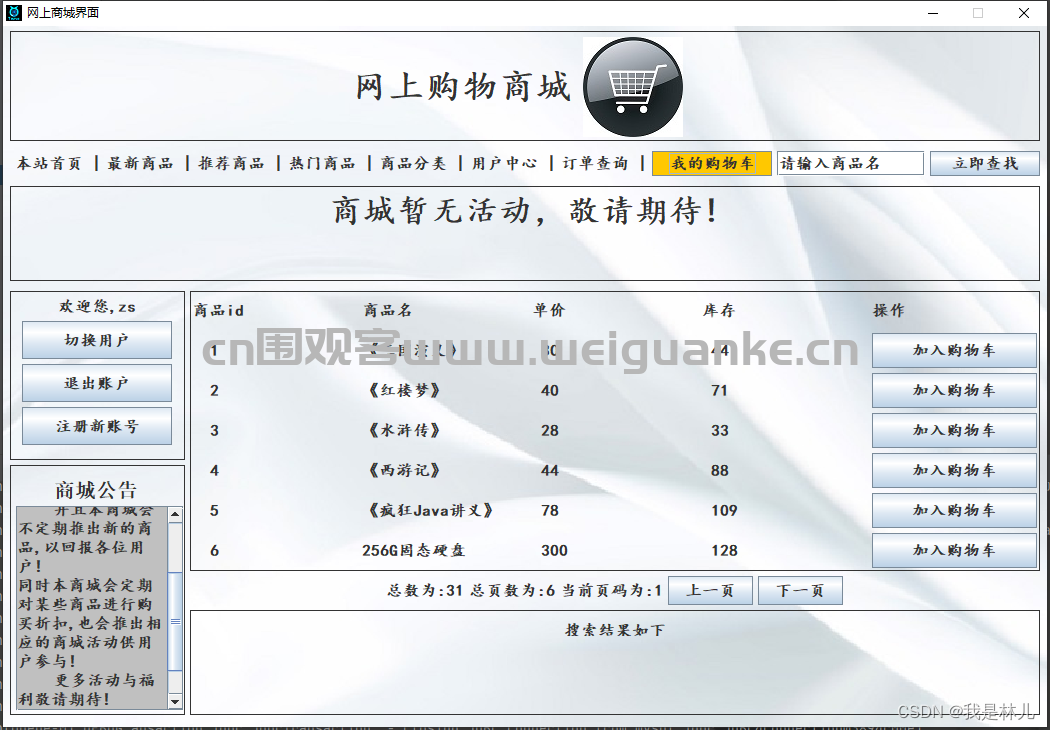Click price 300 of 256G固态硬盘
This screenshot has width=1050, height=730.
click(x=554, y=551)
